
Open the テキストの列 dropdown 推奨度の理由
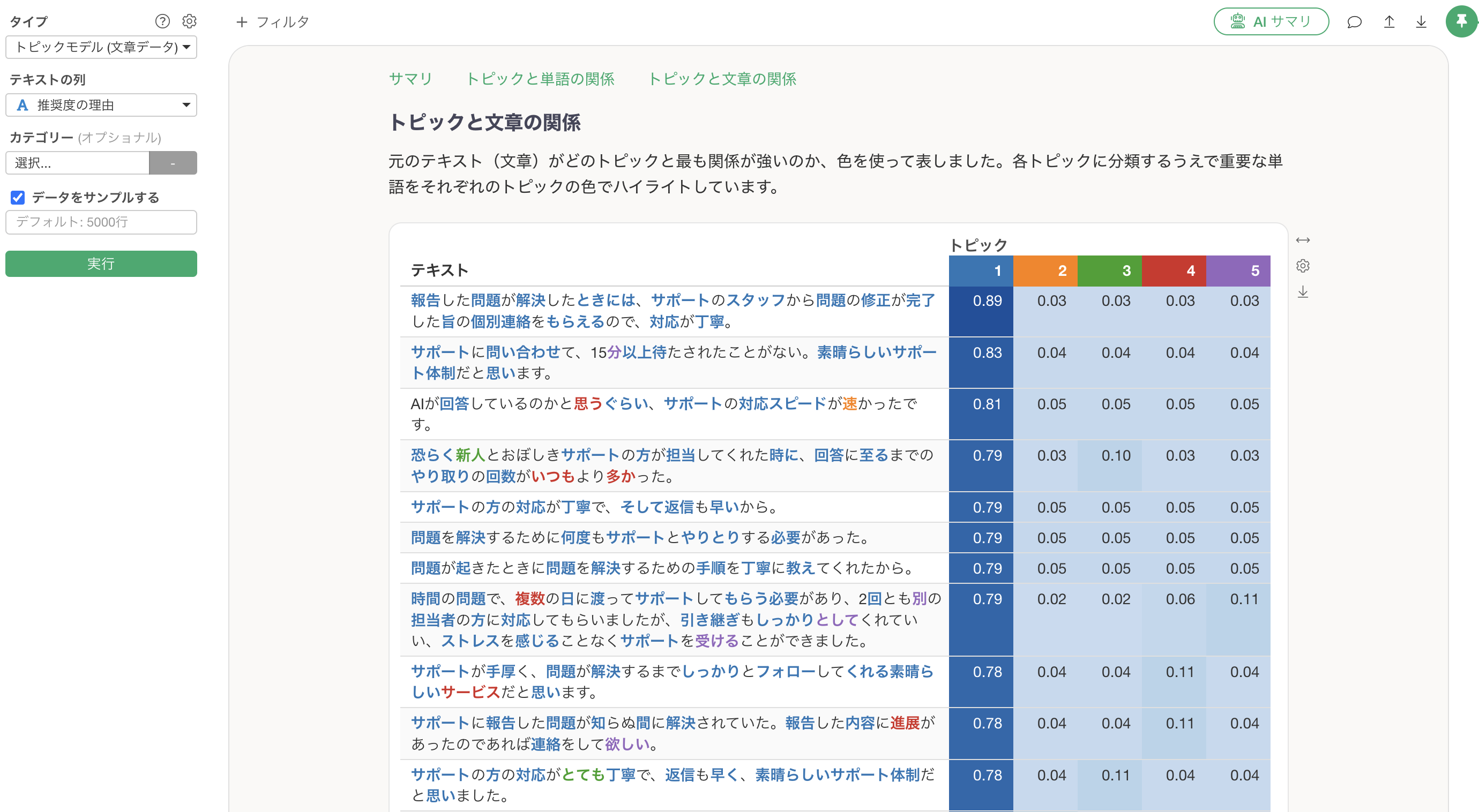click(101, 105)
